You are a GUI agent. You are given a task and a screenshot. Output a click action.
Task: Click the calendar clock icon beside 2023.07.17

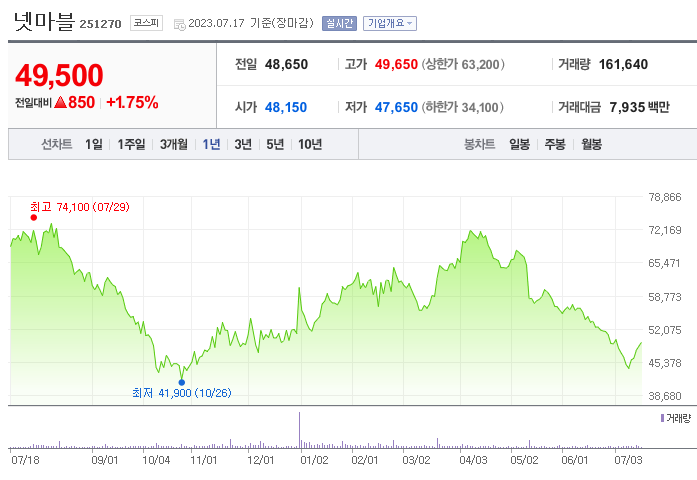(180, 25)
